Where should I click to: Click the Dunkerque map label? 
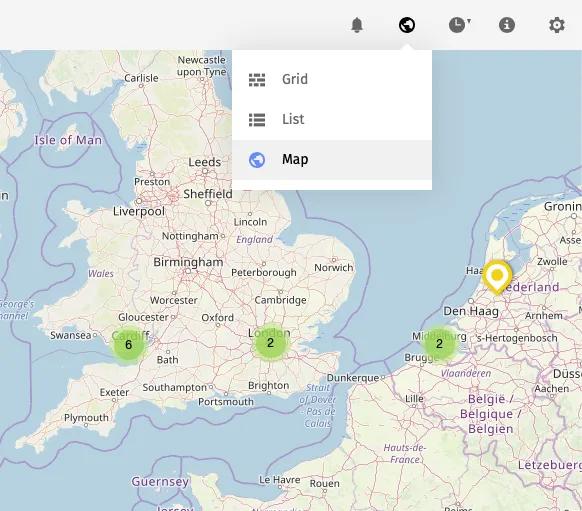coord(353,378)
